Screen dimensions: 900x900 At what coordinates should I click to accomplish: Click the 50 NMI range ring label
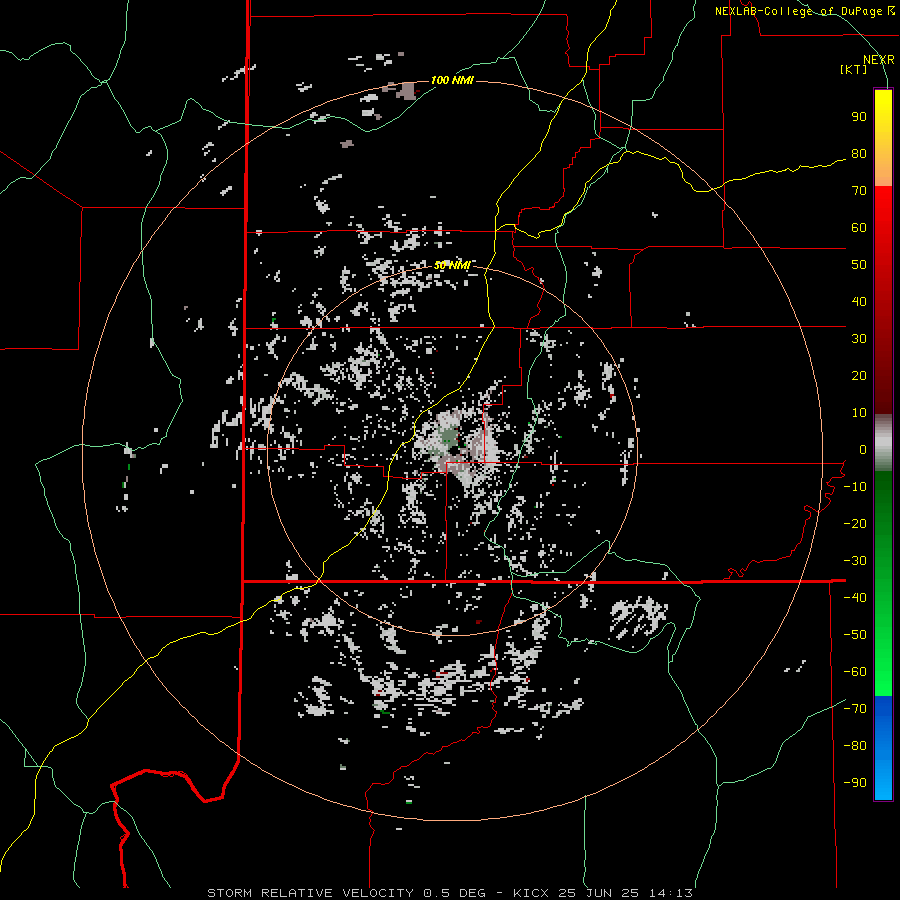(x=452, y=265)
